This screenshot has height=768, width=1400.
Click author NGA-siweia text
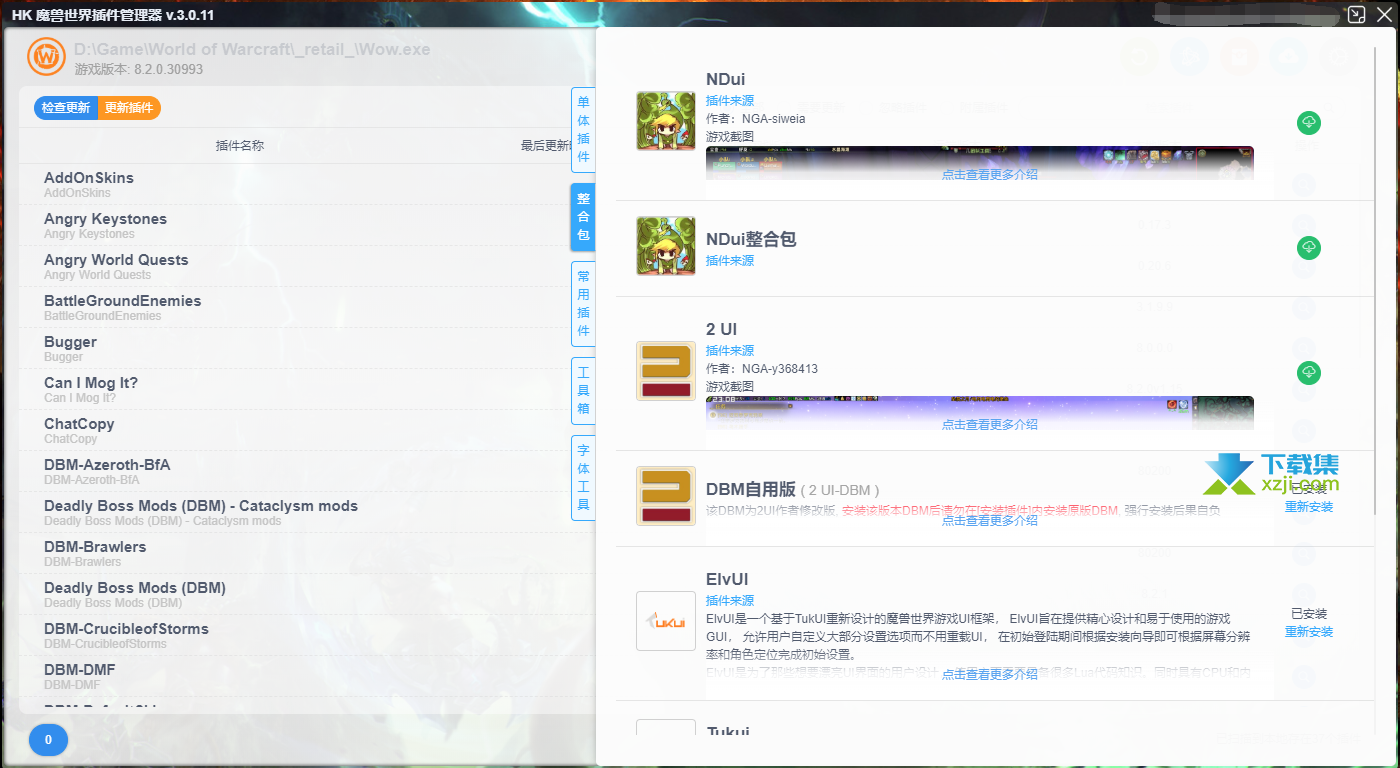pos(755,119)
